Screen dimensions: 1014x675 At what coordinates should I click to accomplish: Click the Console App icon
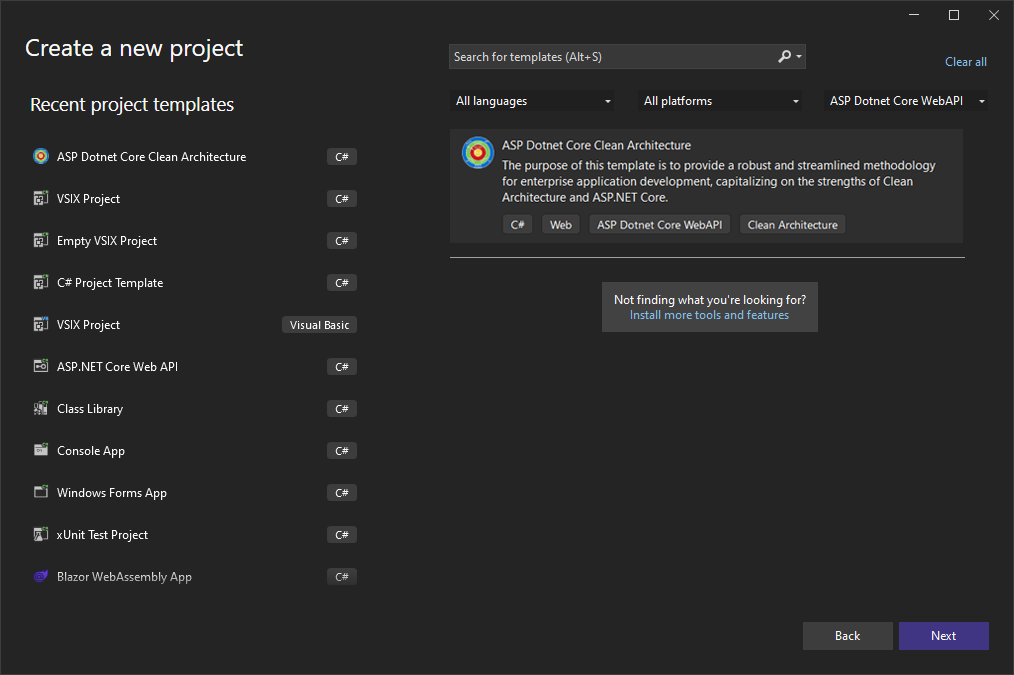click(x=41, y=451)
